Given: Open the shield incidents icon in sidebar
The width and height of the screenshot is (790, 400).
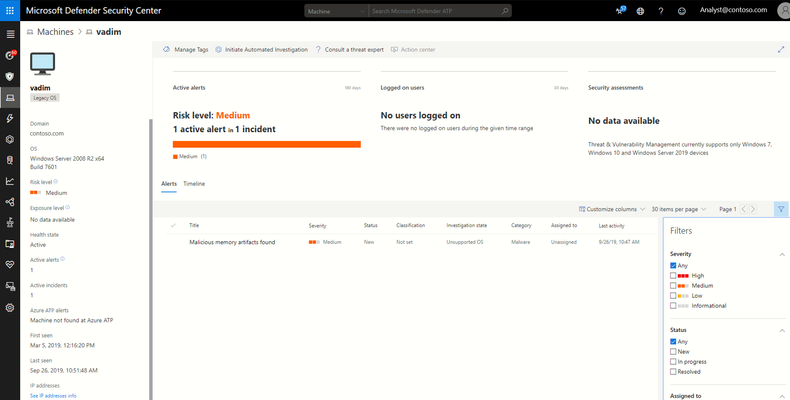Looking at the screenshot, I should [x=10, y=77].
